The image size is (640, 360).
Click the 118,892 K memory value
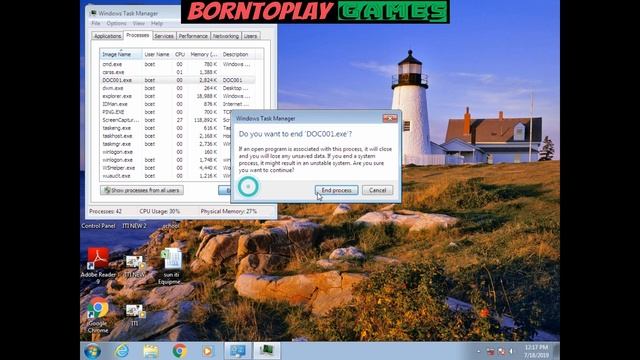[x=206, y=120]
